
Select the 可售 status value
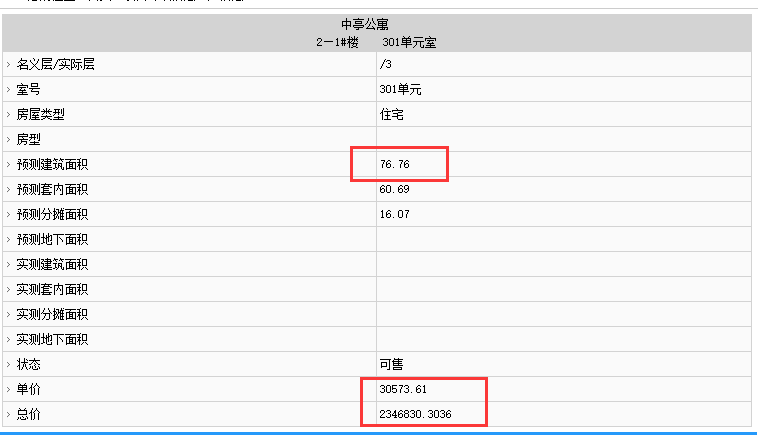pos(392,364)
